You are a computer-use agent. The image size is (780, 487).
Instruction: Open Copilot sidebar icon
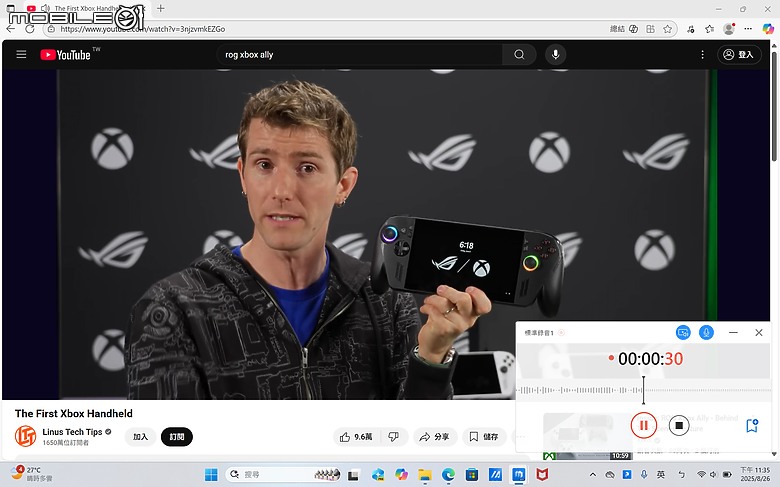tap(768, 29)
